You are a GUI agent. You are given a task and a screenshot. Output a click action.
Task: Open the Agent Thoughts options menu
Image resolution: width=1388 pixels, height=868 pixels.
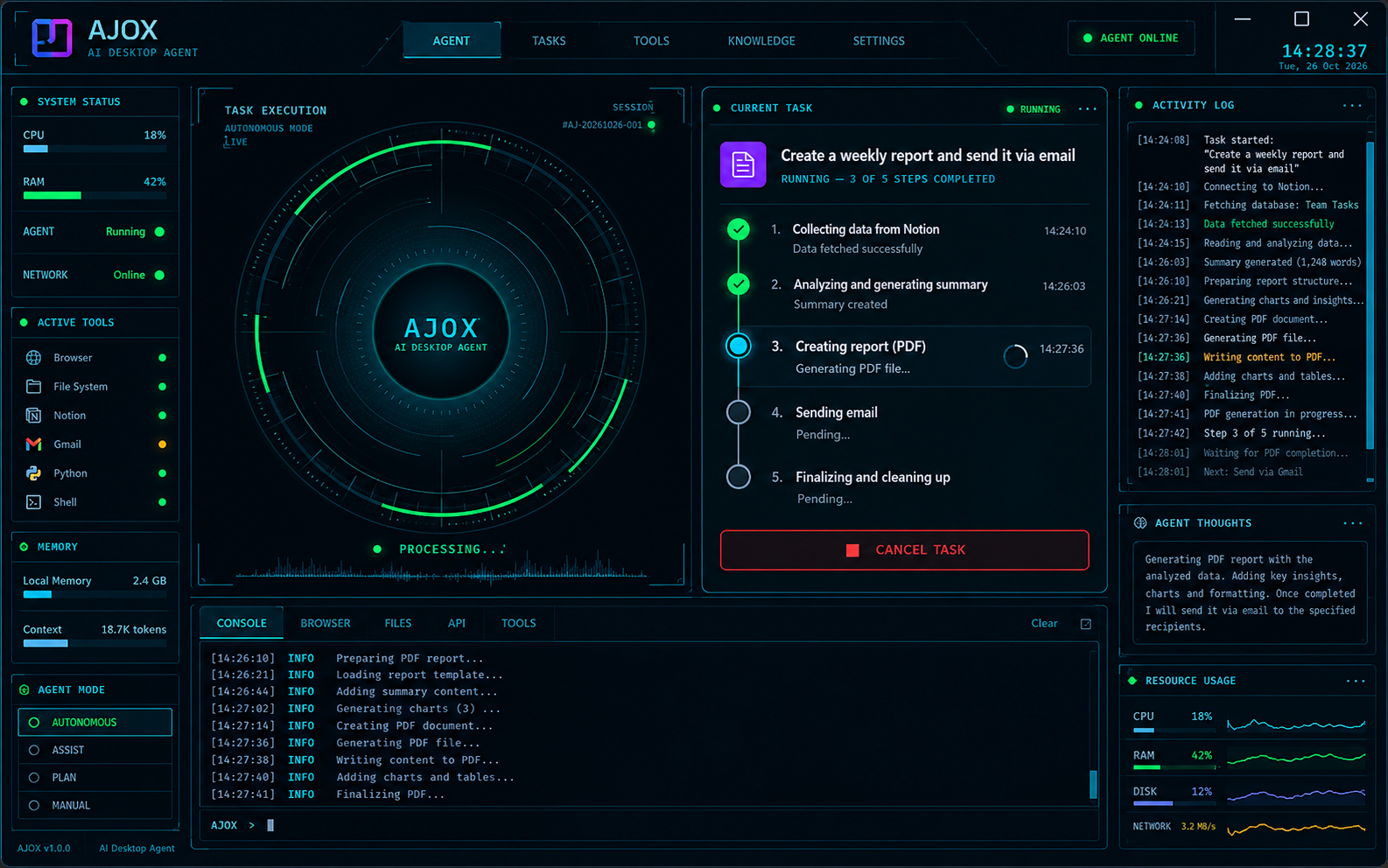(x=1352, y=523)
